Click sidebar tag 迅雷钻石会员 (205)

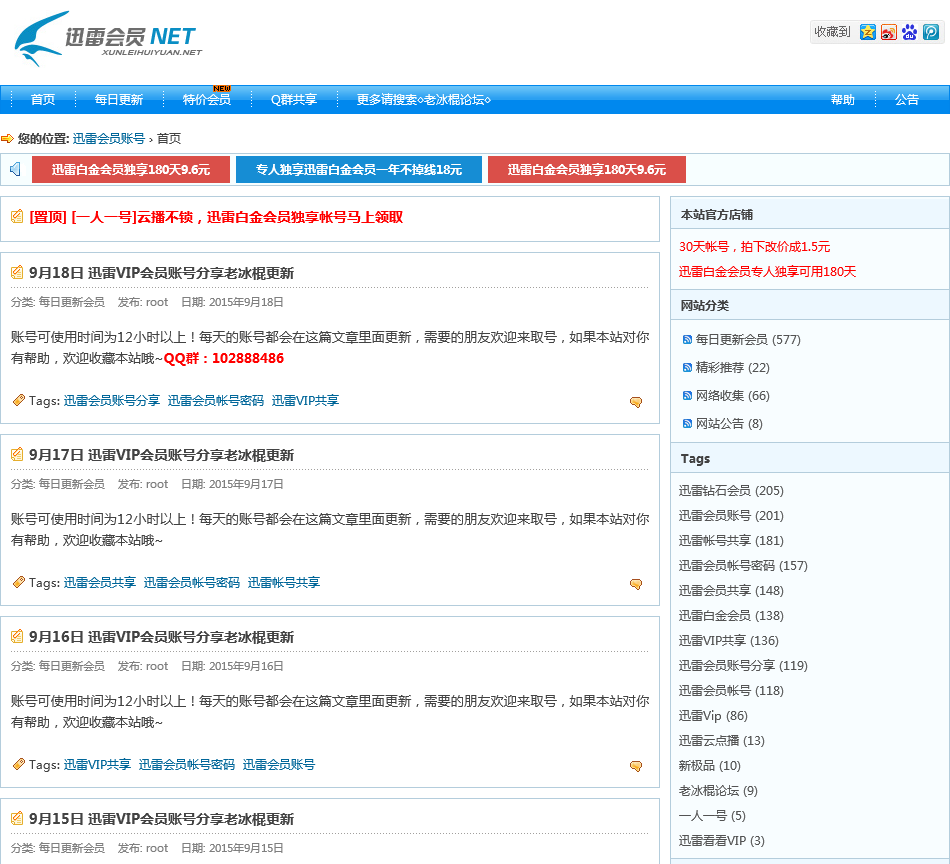point(731,490)
